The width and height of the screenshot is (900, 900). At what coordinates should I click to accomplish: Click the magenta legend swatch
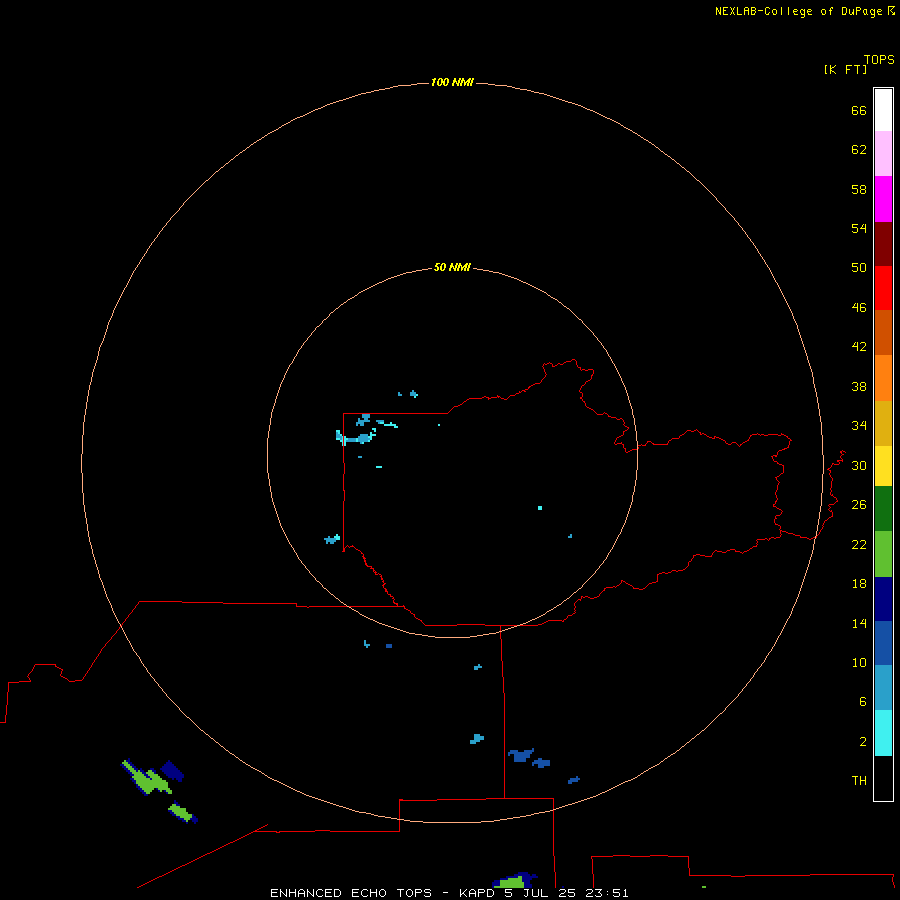(883, 199)
